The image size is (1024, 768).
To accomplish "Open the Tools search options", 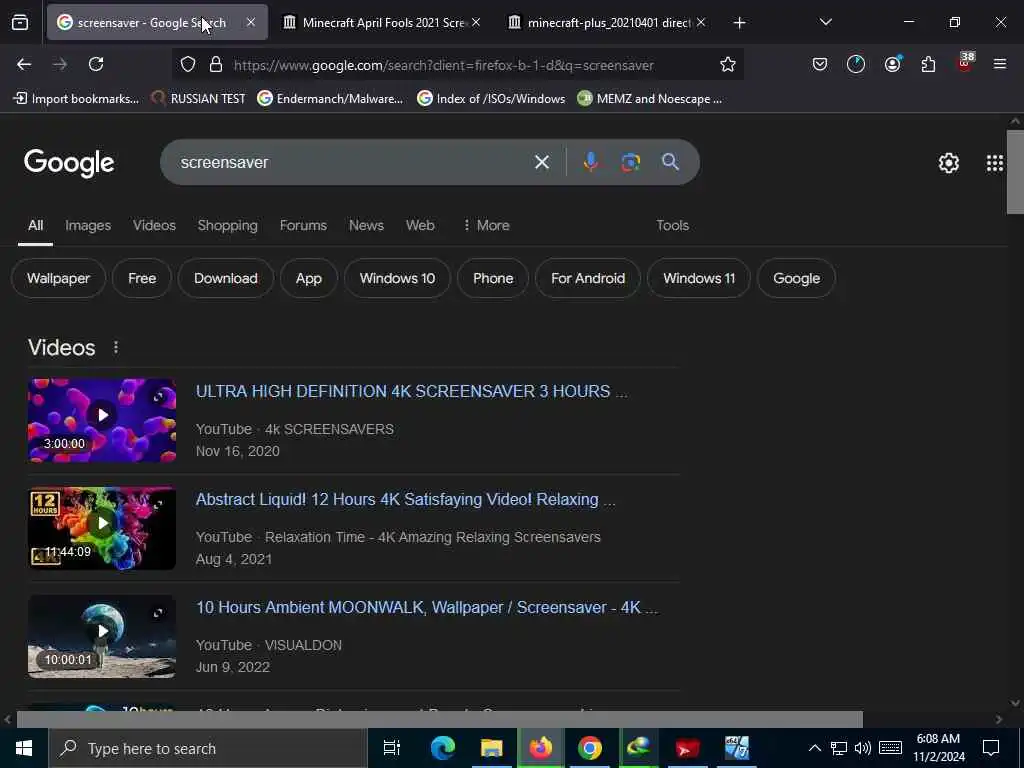I will coord(672,225).
